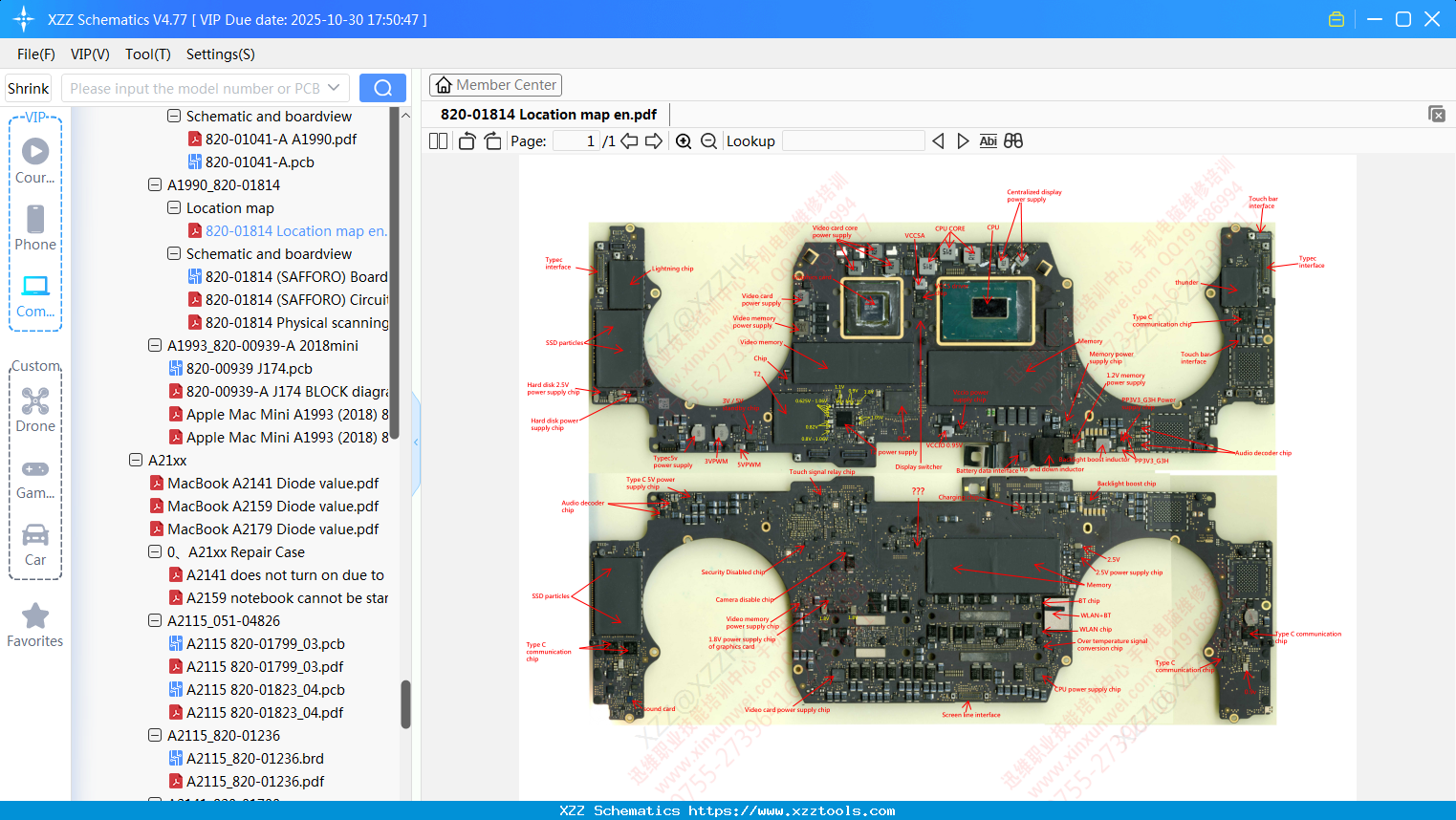
Task: Click the Page number field
Action: [x=576, y=141]
